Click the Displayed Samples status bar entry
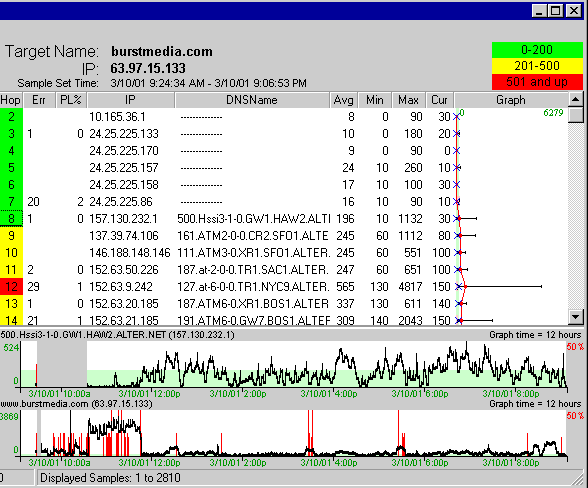Screen dimensions: 588x488 click(x=110, y=478)
